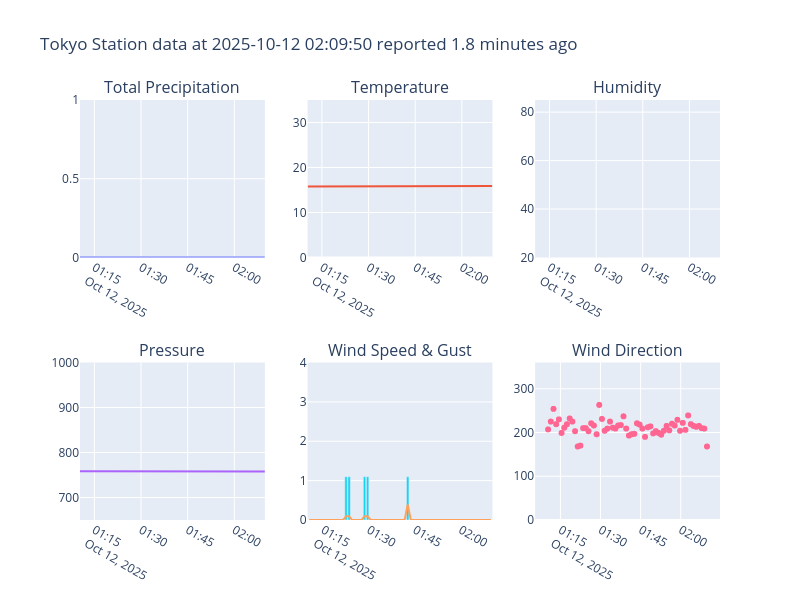Click the Humidity chart title
This screenshot has width=800, height=600.
tap(627, 87)
